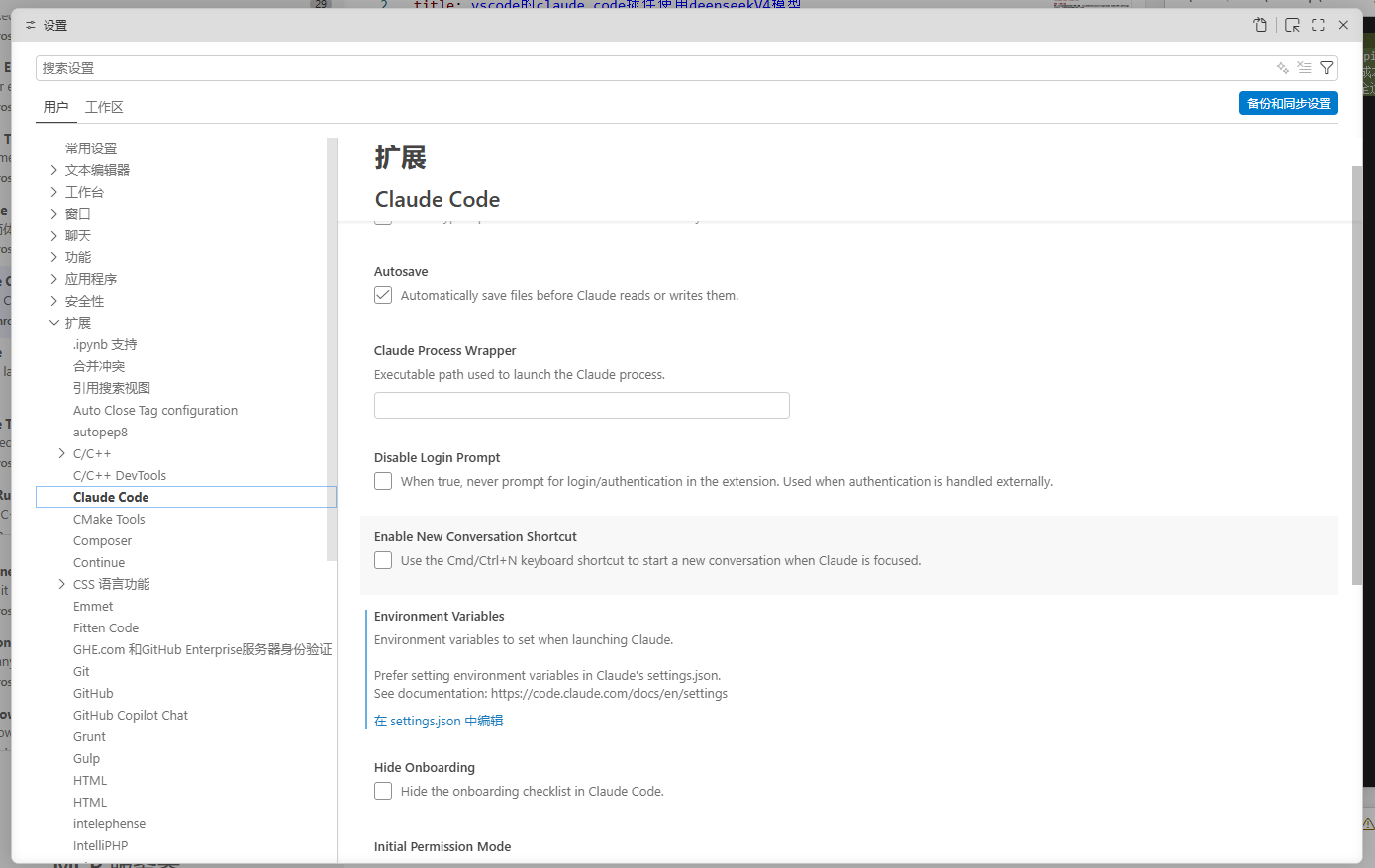Expand the 功能 settings category
Screen dimensions: 1375x868
coord(54,257)
